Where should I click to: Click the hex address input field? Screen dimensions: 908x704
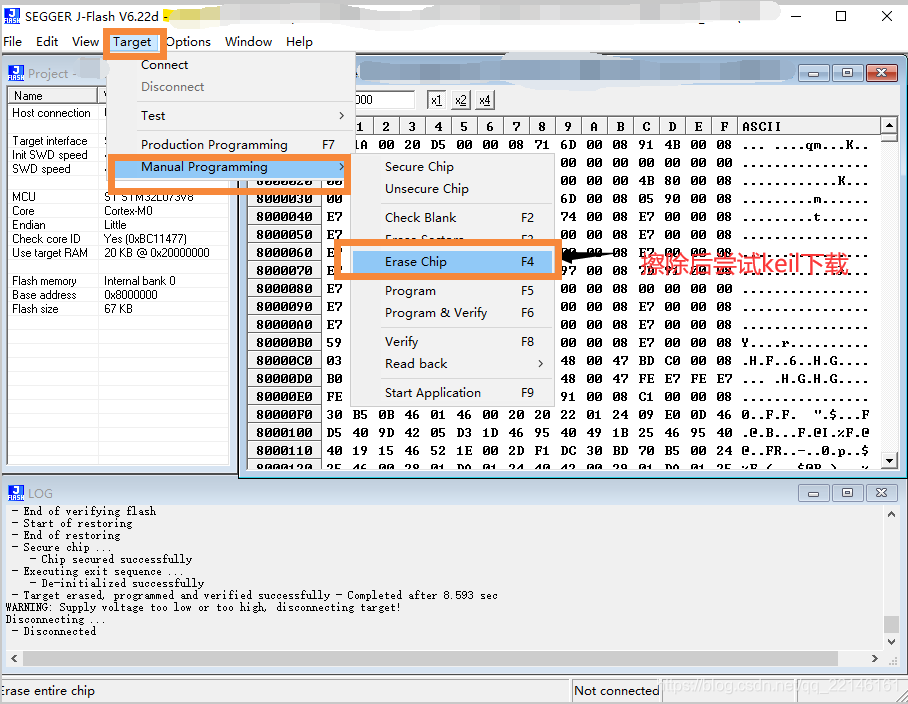point(385,100)
